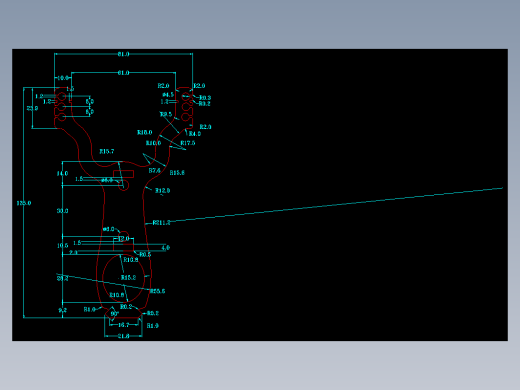The height and width of the screenshot is (390, 520).
Task: Select the red oval cutout in the handle
Action: click(124, 279)
